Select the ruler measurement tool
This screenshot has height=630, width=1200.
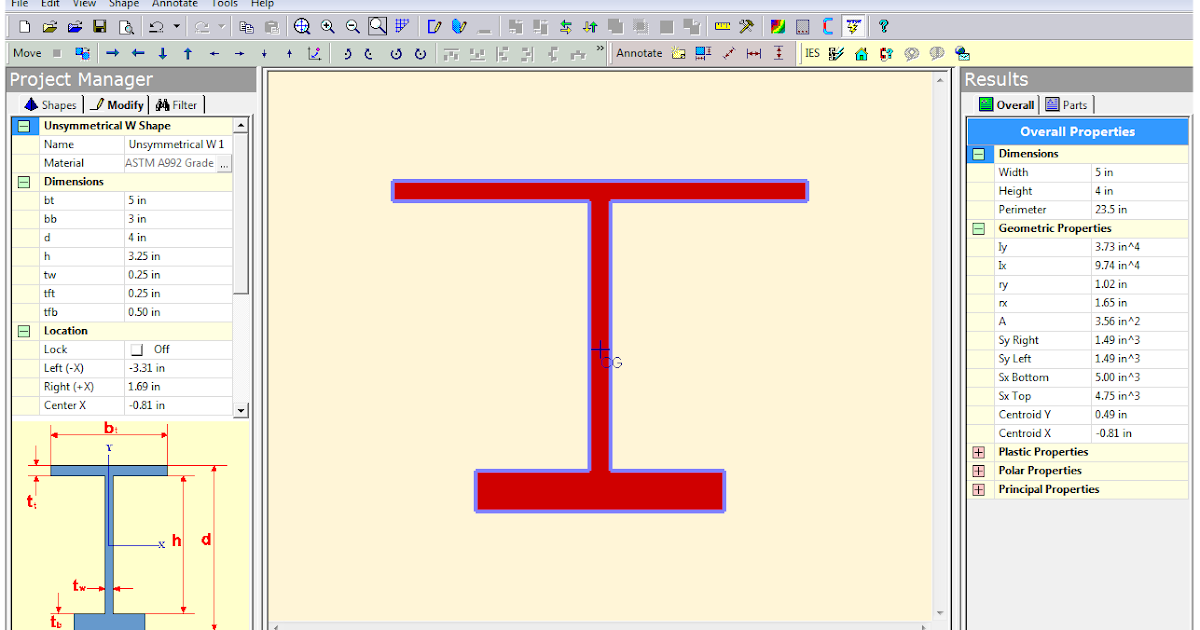click(724, 27)
